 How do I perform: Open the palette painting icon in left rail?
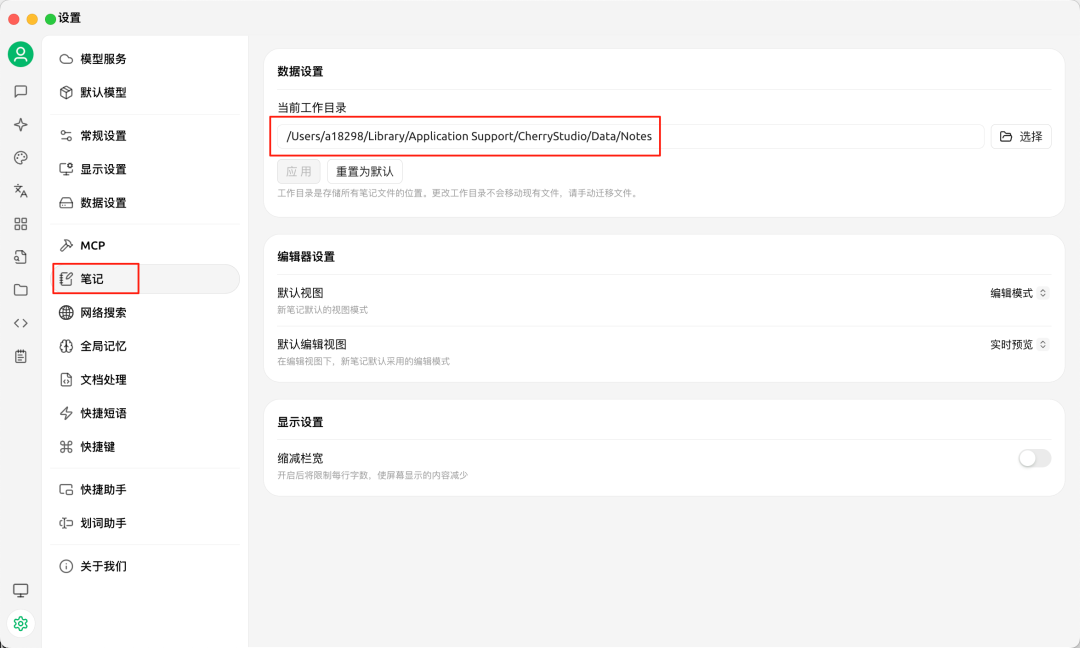pos(20,158)
